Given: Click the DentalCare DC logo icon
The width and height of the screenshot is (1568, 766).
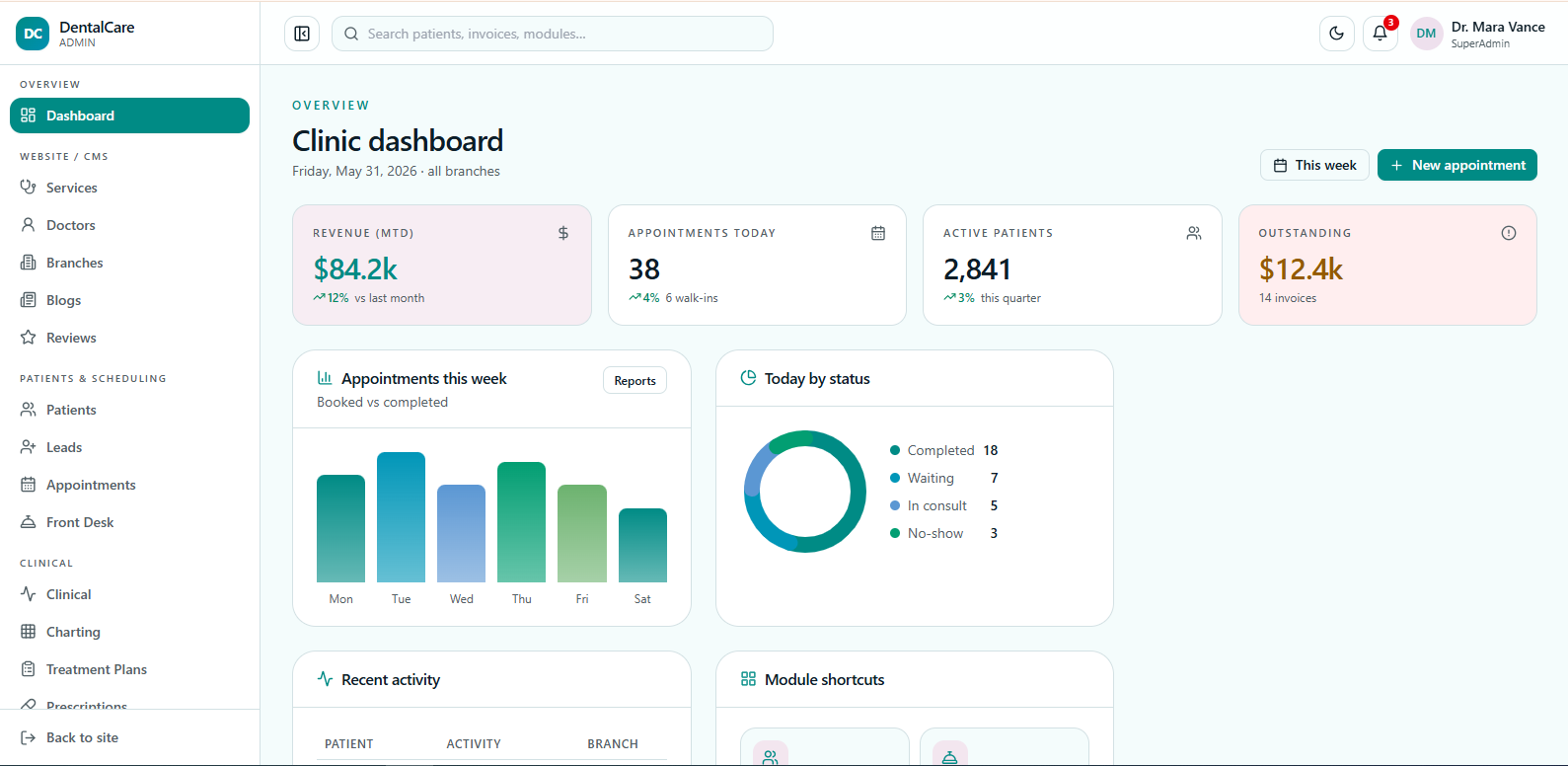Looking at the screenshot, I should coord(33,34).
